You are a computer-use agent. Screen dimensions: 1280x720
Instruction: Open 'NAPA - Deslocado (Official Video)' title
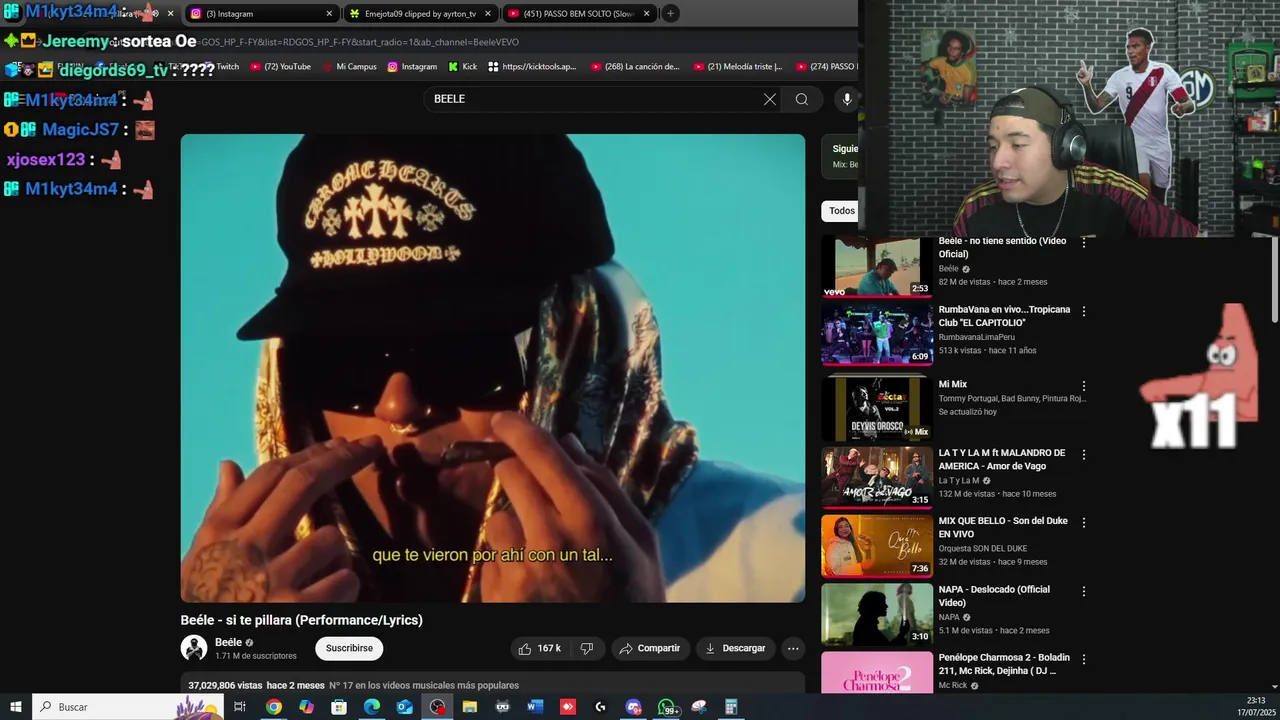tap(994, 596)
